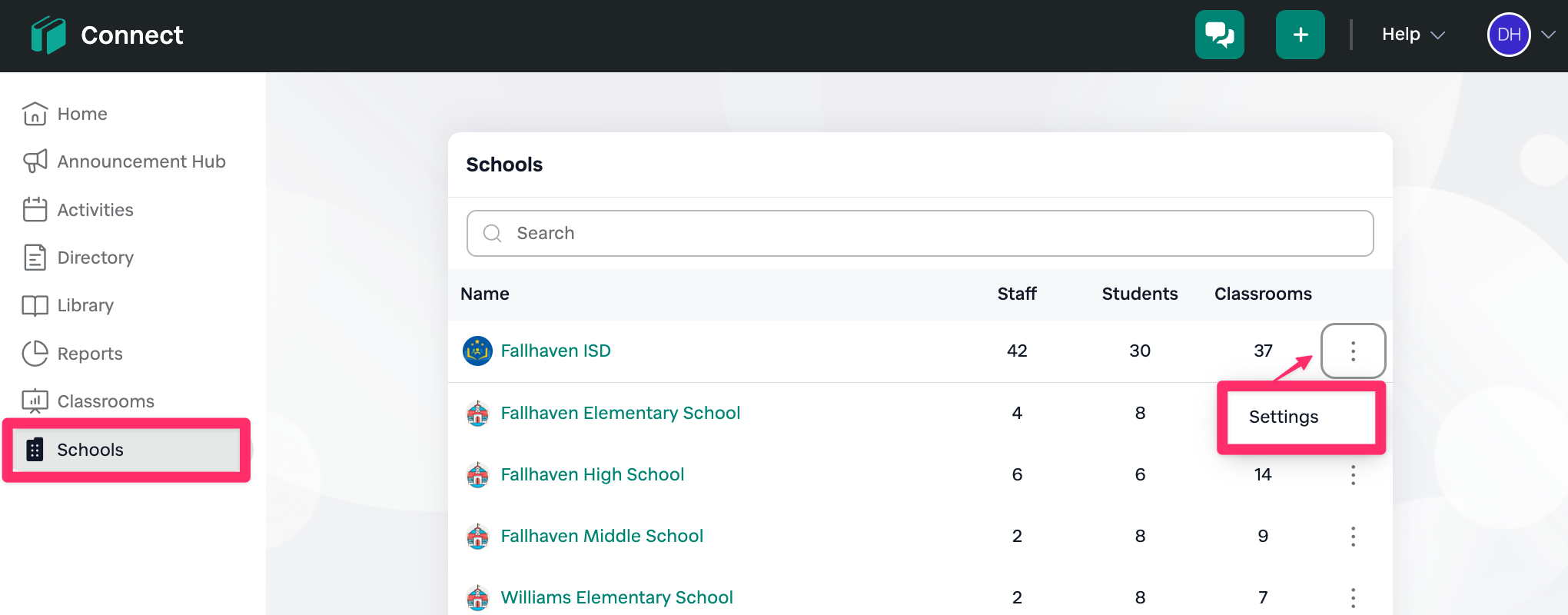The image size is (1568, 615).
Task: Open the DH profile avatar menu
Action: [x=1509, y=35]
